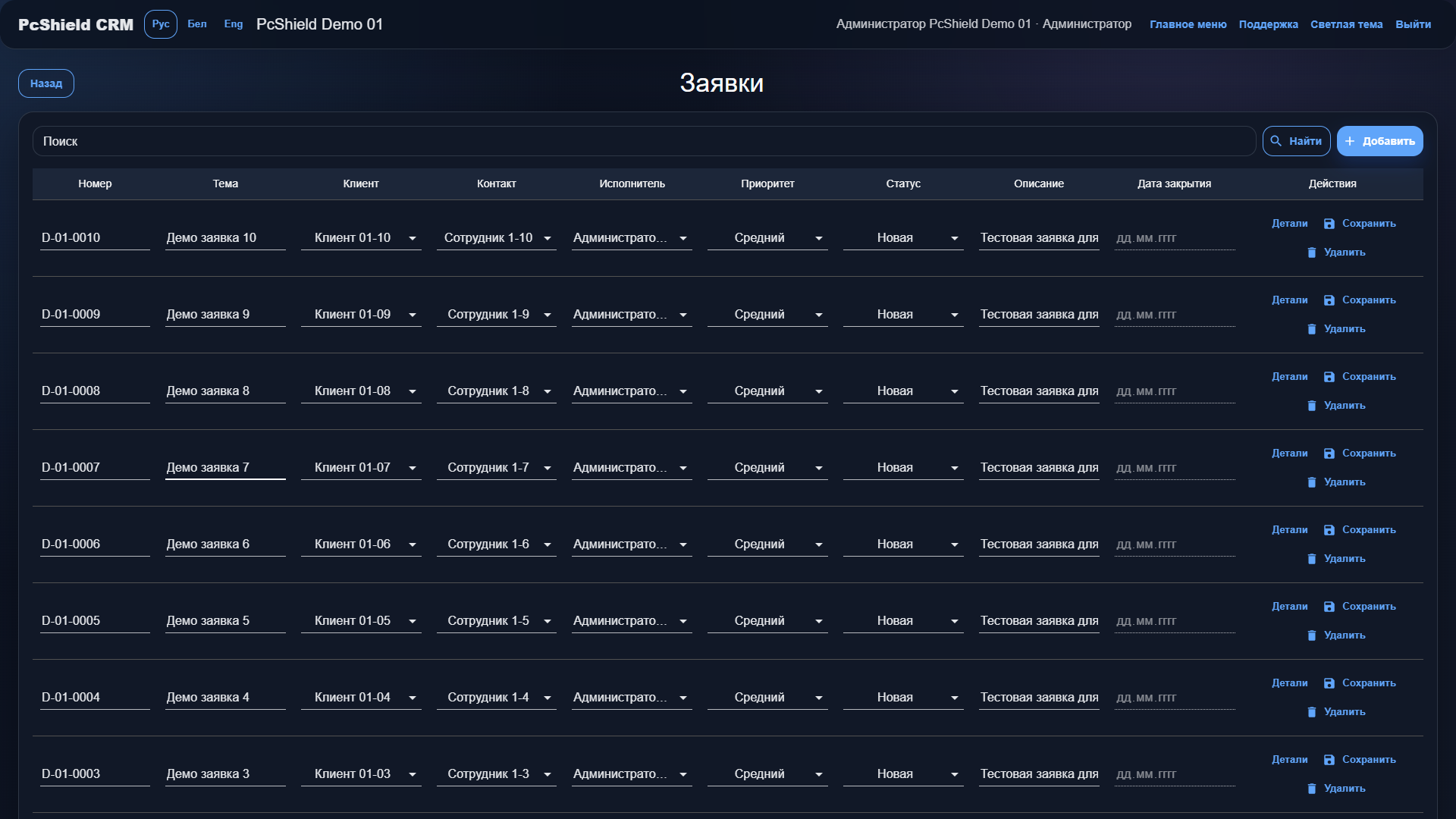Click the magnifier icon in Найти button
The image size is (1456, 819).
[x=1276, y=141]
